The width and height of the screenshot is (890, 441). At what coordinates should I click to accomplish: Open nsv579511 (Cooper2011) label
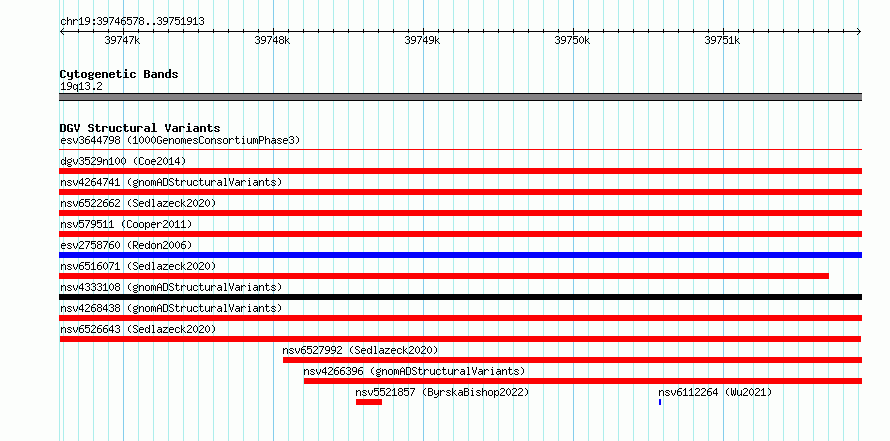tap(126, 224)
